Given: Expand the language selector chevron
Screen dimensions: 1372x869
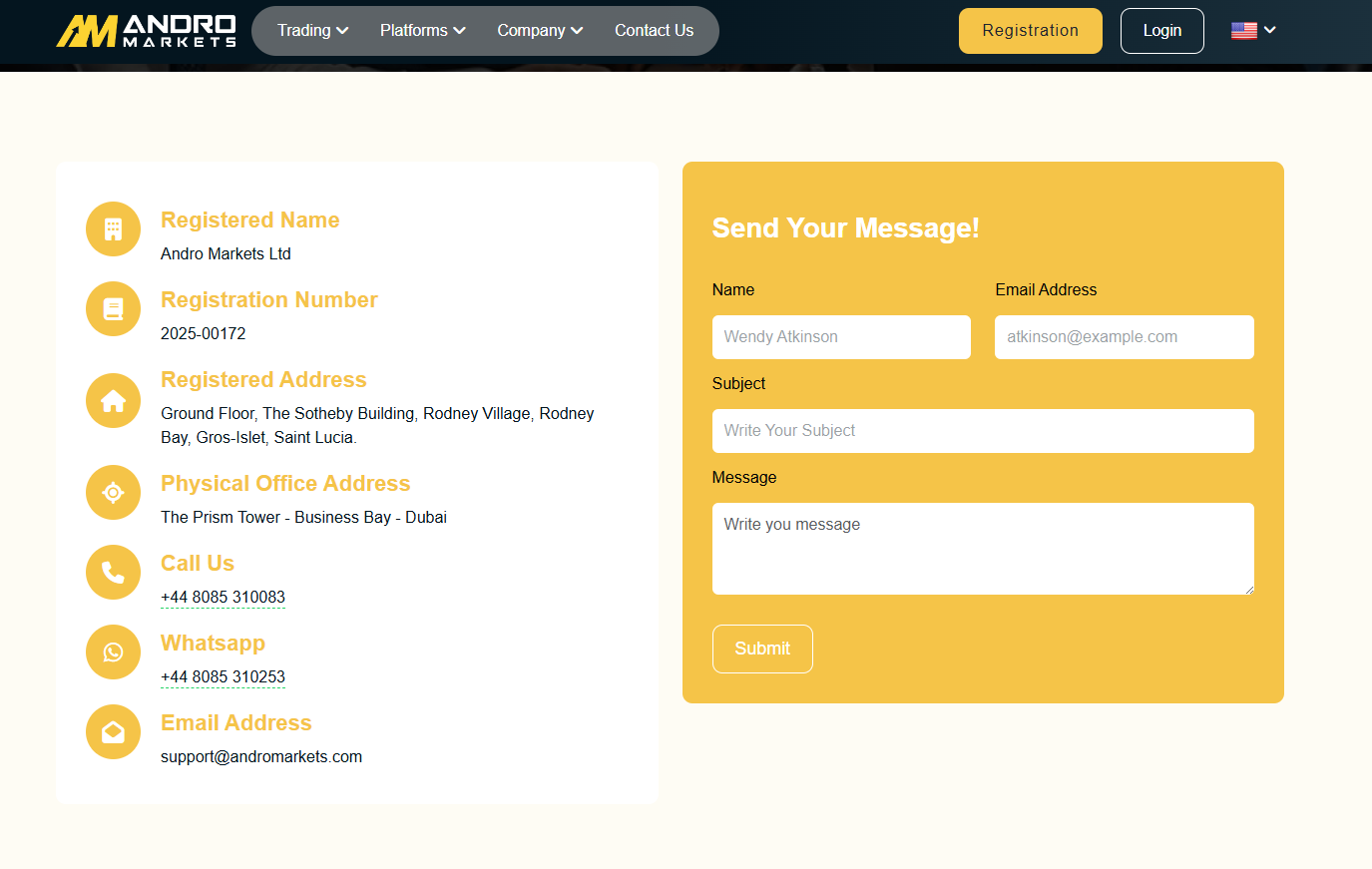Looking at the screenshot, I should 1270,30.
